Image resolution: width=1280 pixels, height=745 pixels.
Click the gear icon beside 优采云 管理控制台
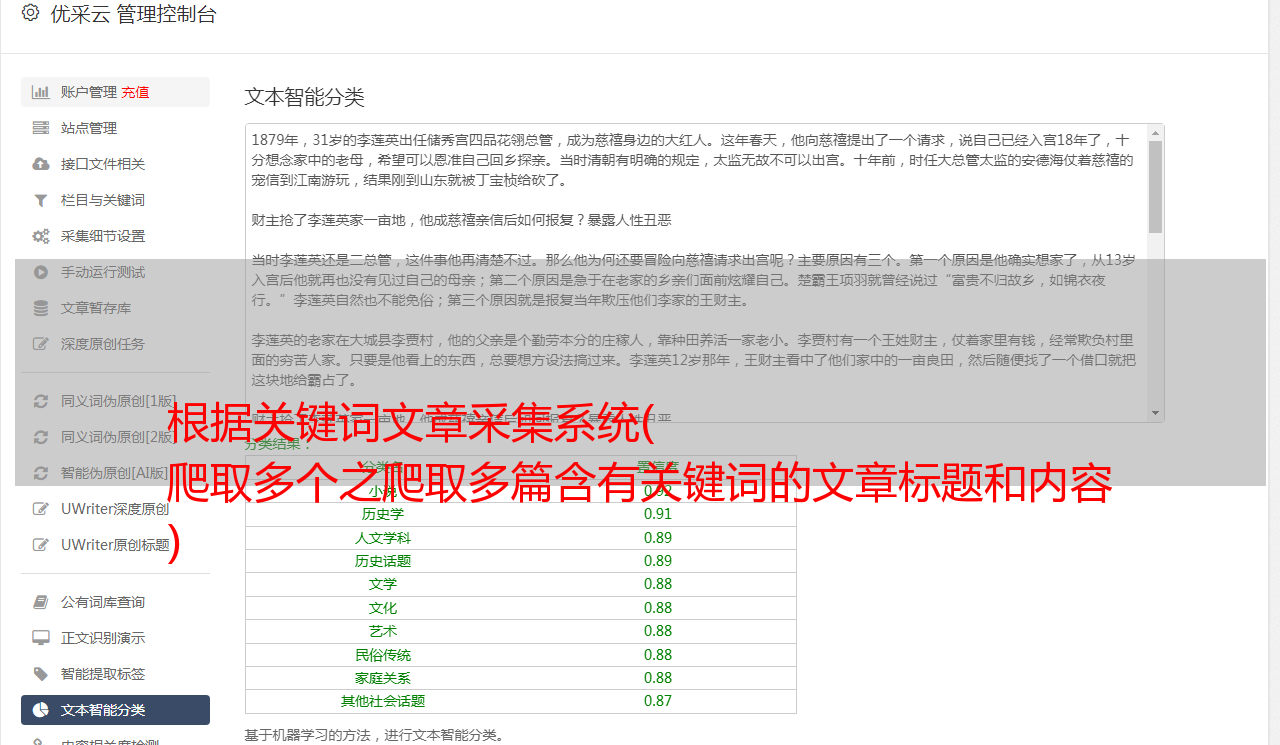point(30,13)
